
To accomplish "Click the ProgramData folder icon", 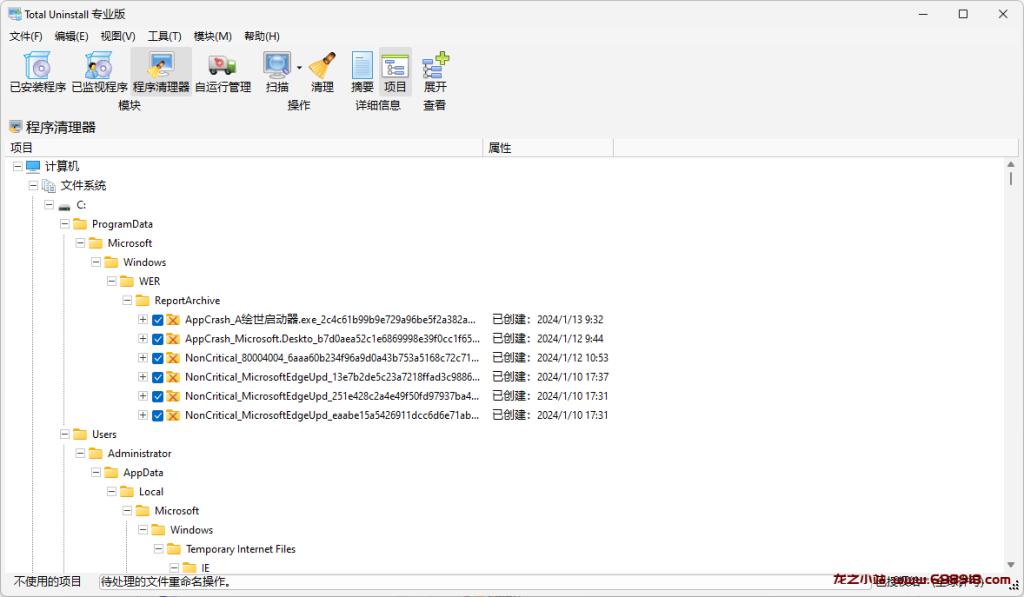I will point(80,224).
